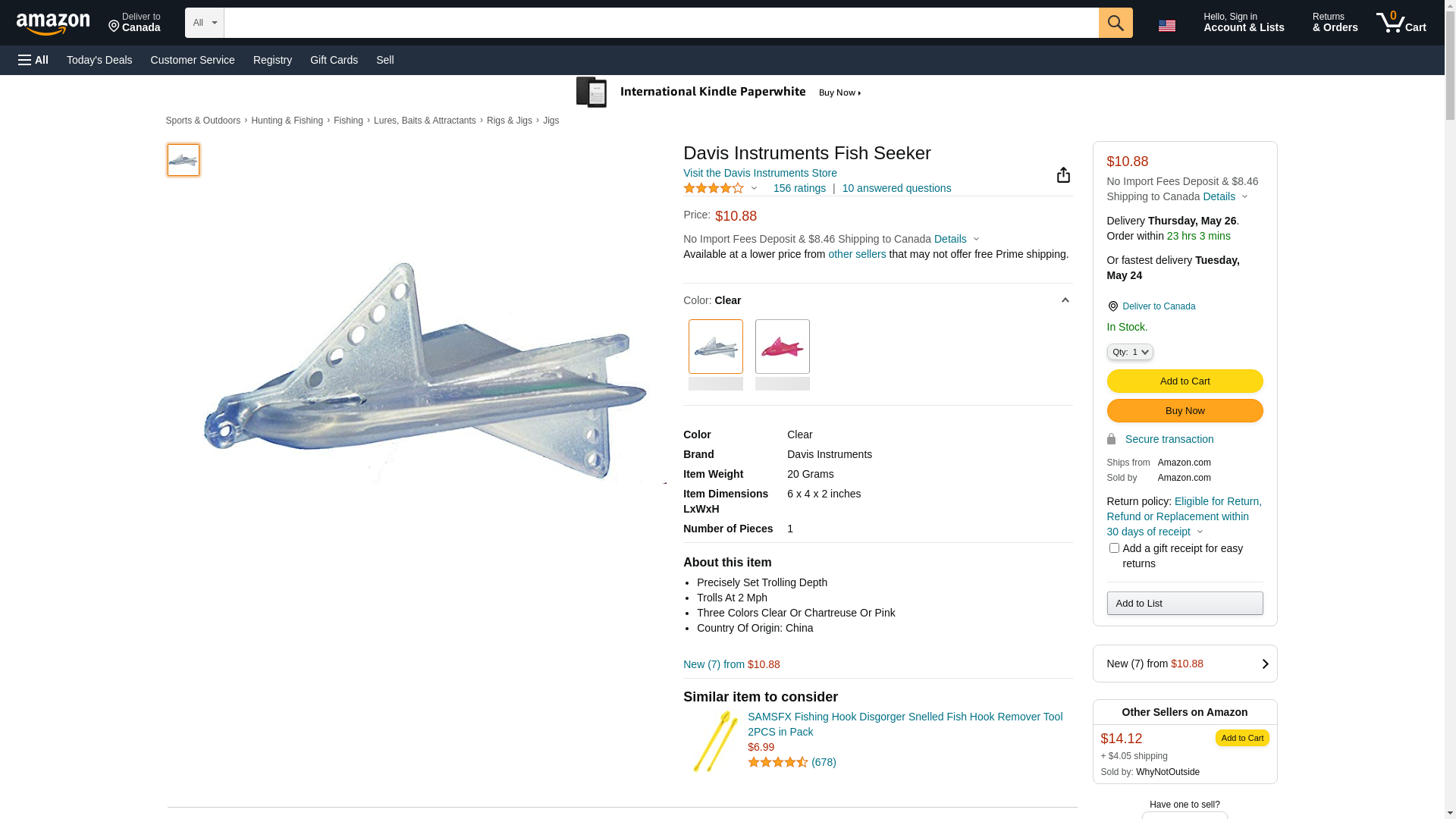Screen dimensions: 1456x819
Task: Click the yellow Add to Cart button
Action: pyautogui.click(x=1185, y=381)
